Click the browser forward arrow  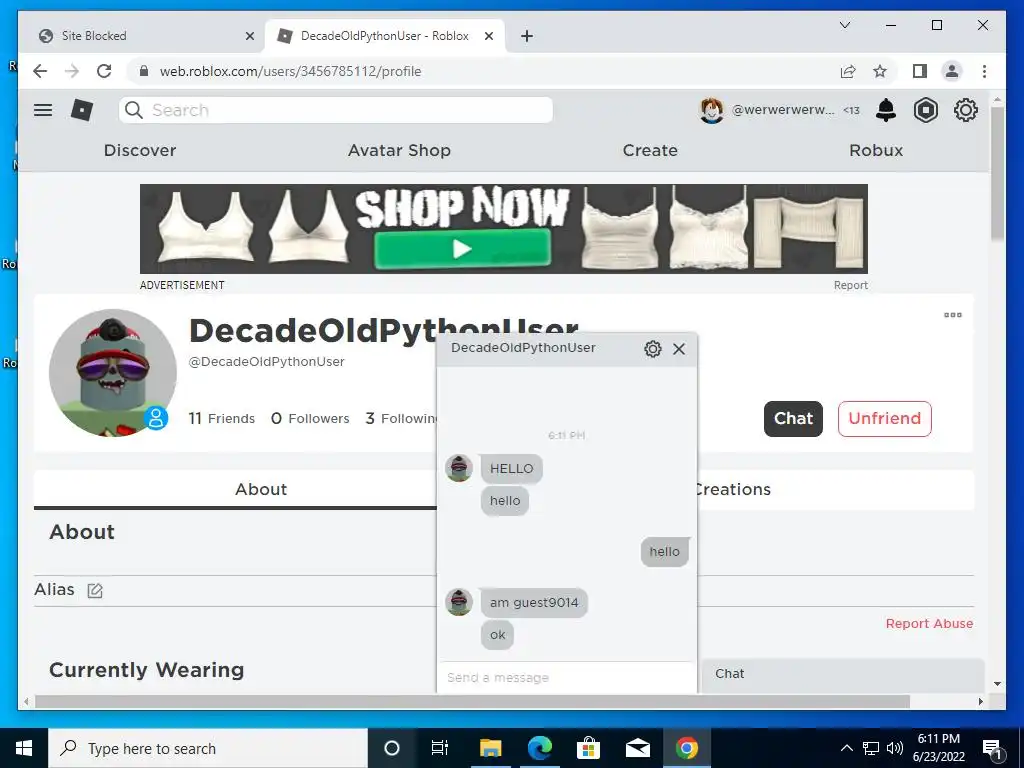tap(72, 71)
